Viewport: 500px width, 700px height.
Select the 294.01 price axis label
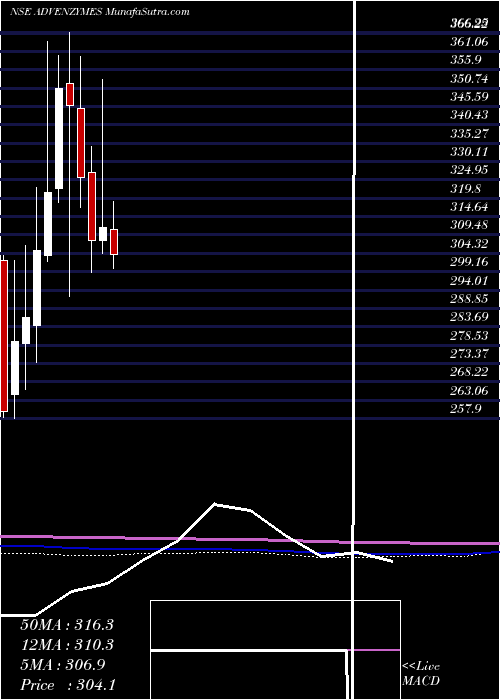(470, 280)
